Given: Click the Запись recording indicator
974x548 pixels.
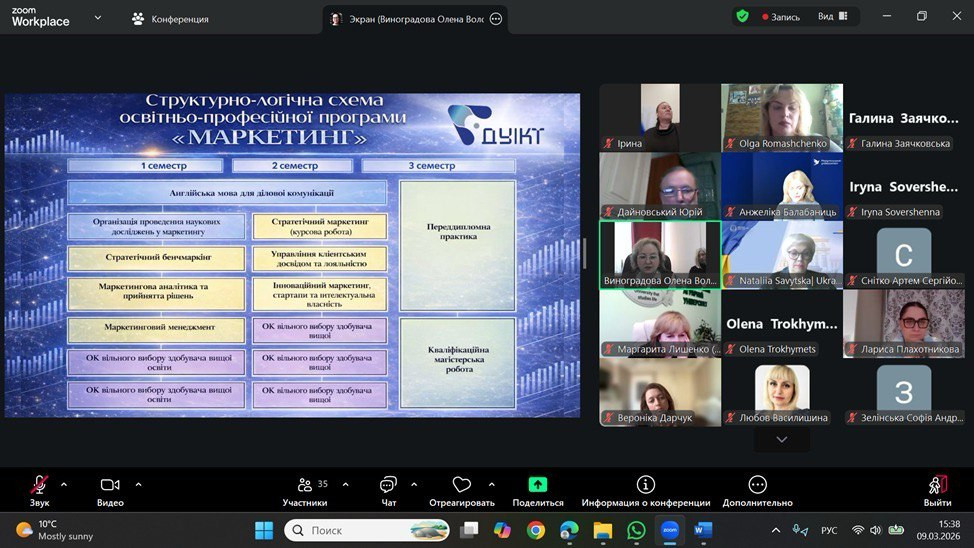Looking at the screenshot, I should [781, 17].
